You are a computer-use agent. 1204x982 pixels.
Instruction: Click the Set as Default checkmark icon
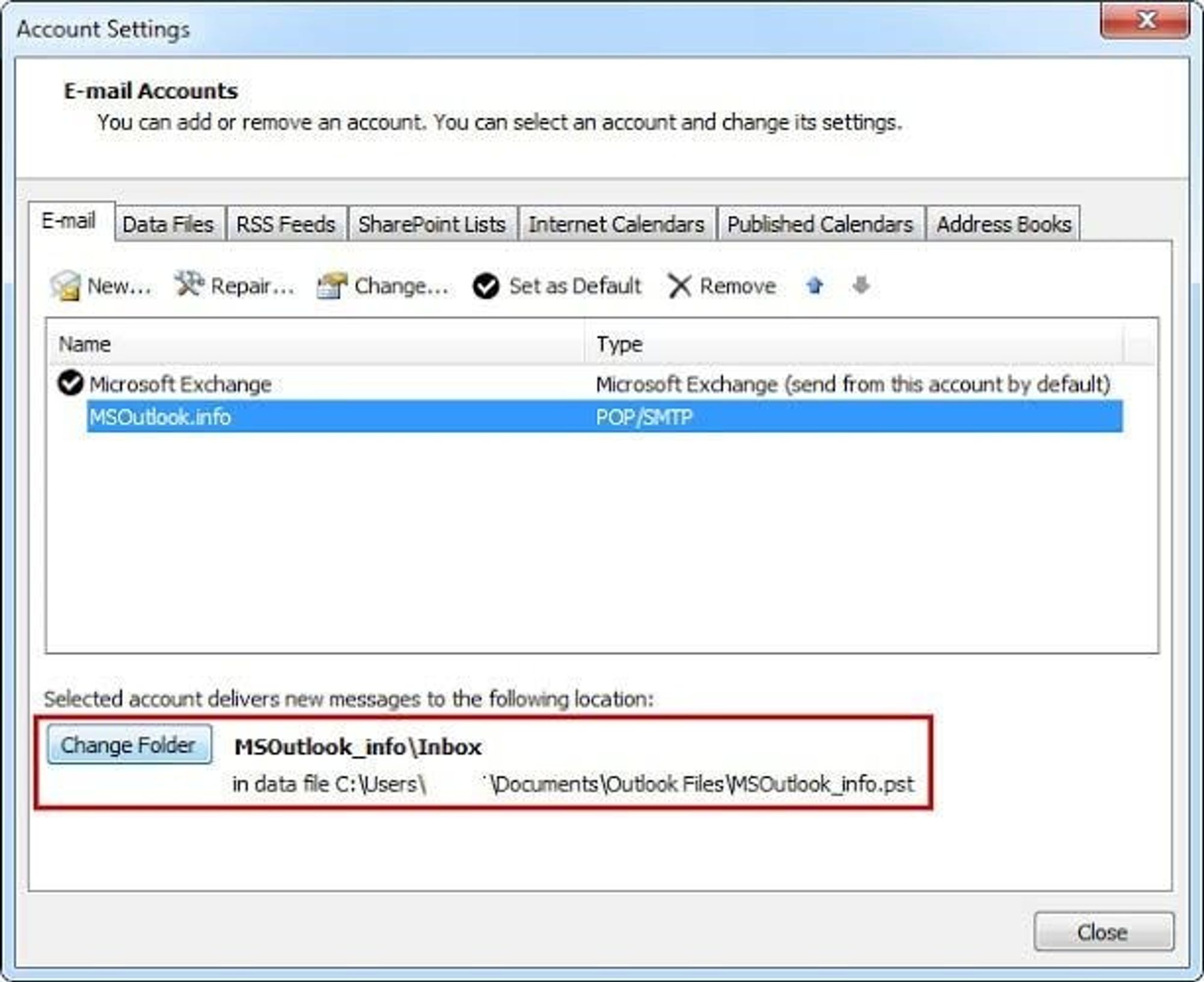point(486,286)
